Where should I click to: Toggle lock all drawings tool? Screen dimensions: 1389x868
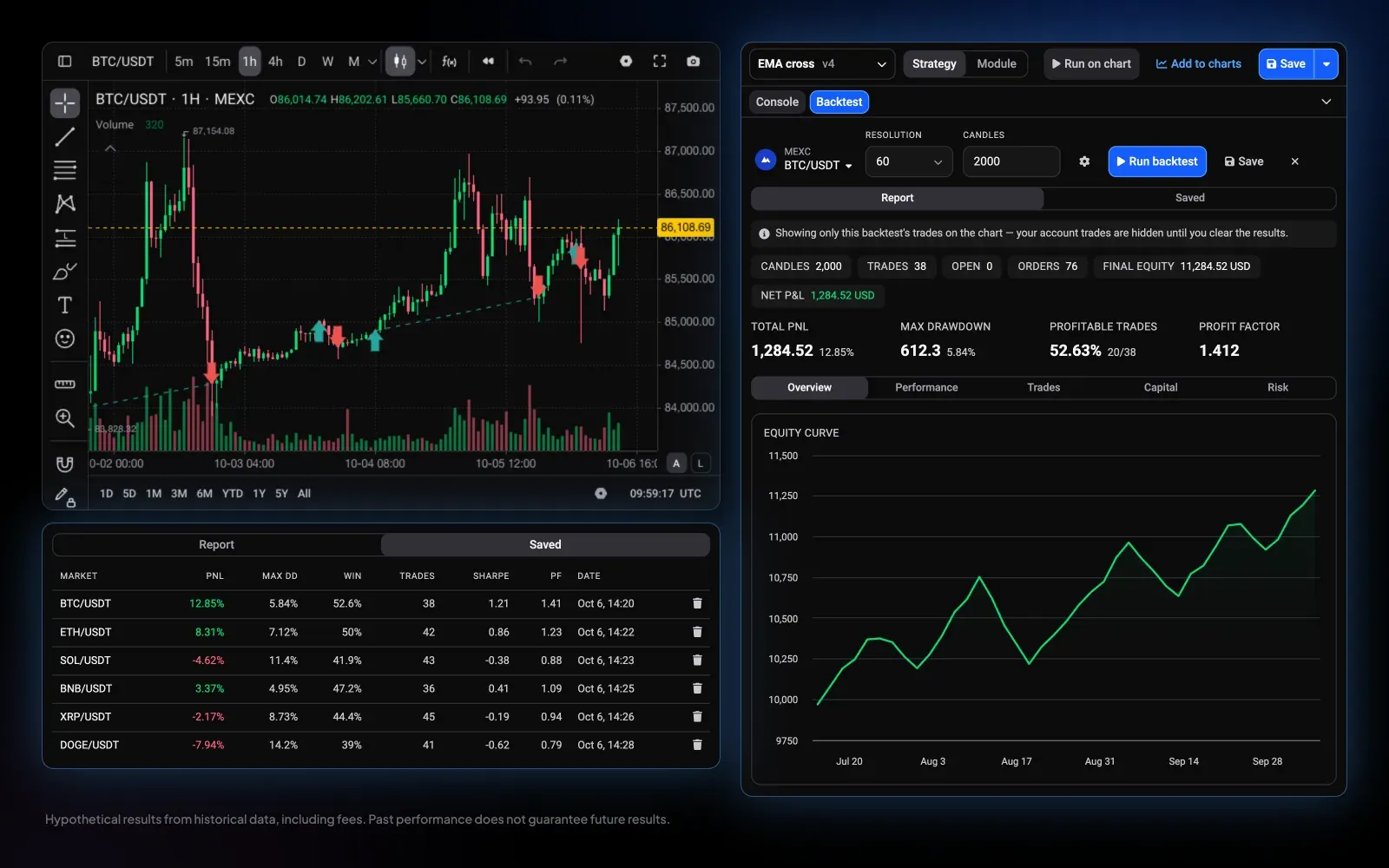click(65, 497)
